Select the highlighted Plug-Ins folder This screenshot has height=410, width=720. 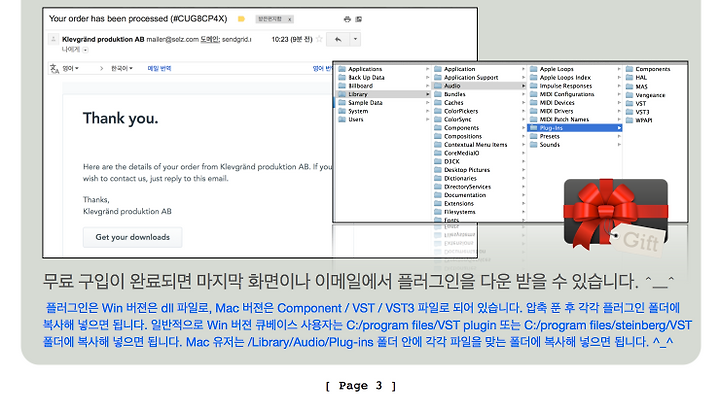[574, 128]
